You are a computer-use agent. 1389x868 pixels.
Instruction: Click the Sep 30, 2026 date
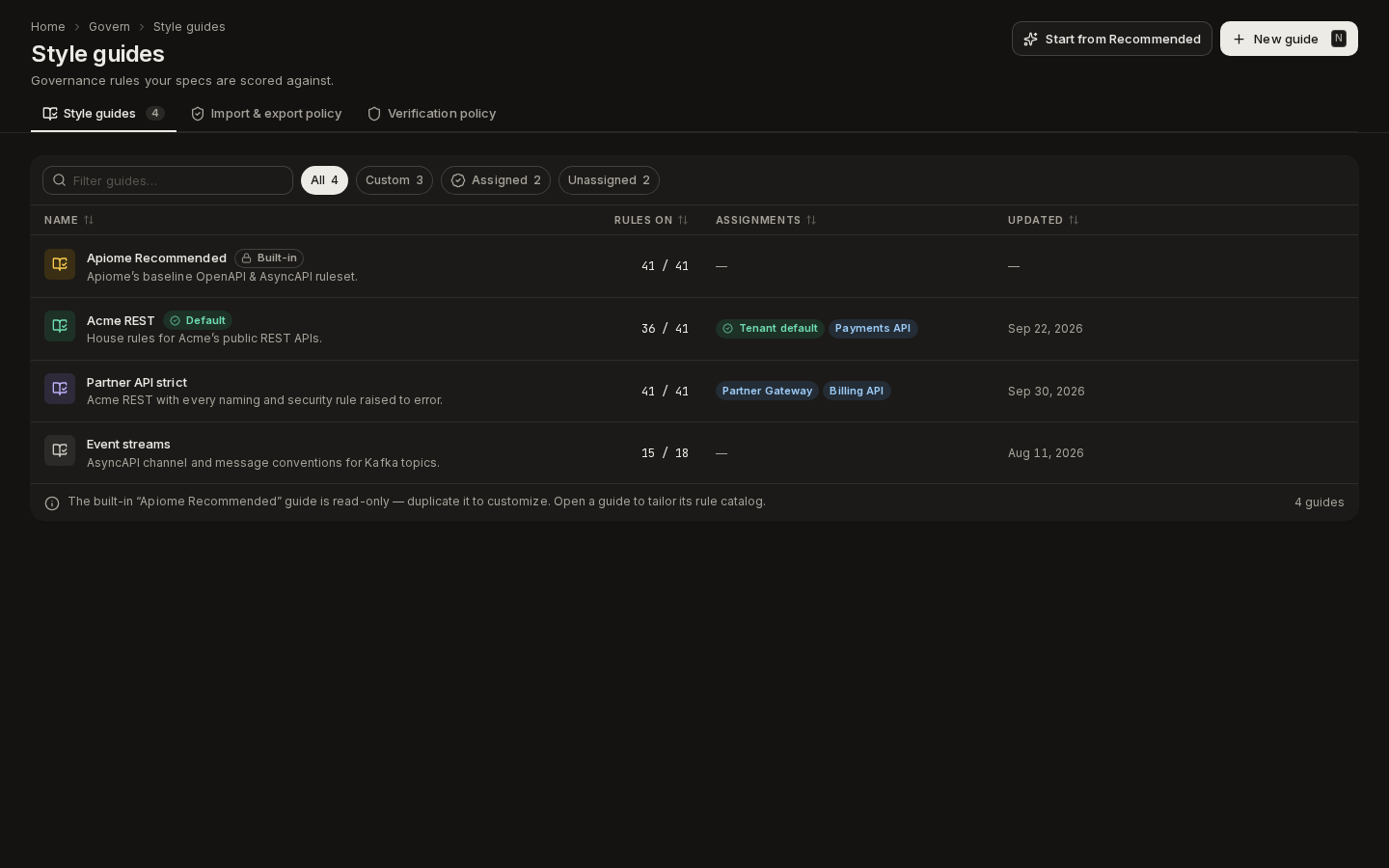click(x=1047, y=392)
